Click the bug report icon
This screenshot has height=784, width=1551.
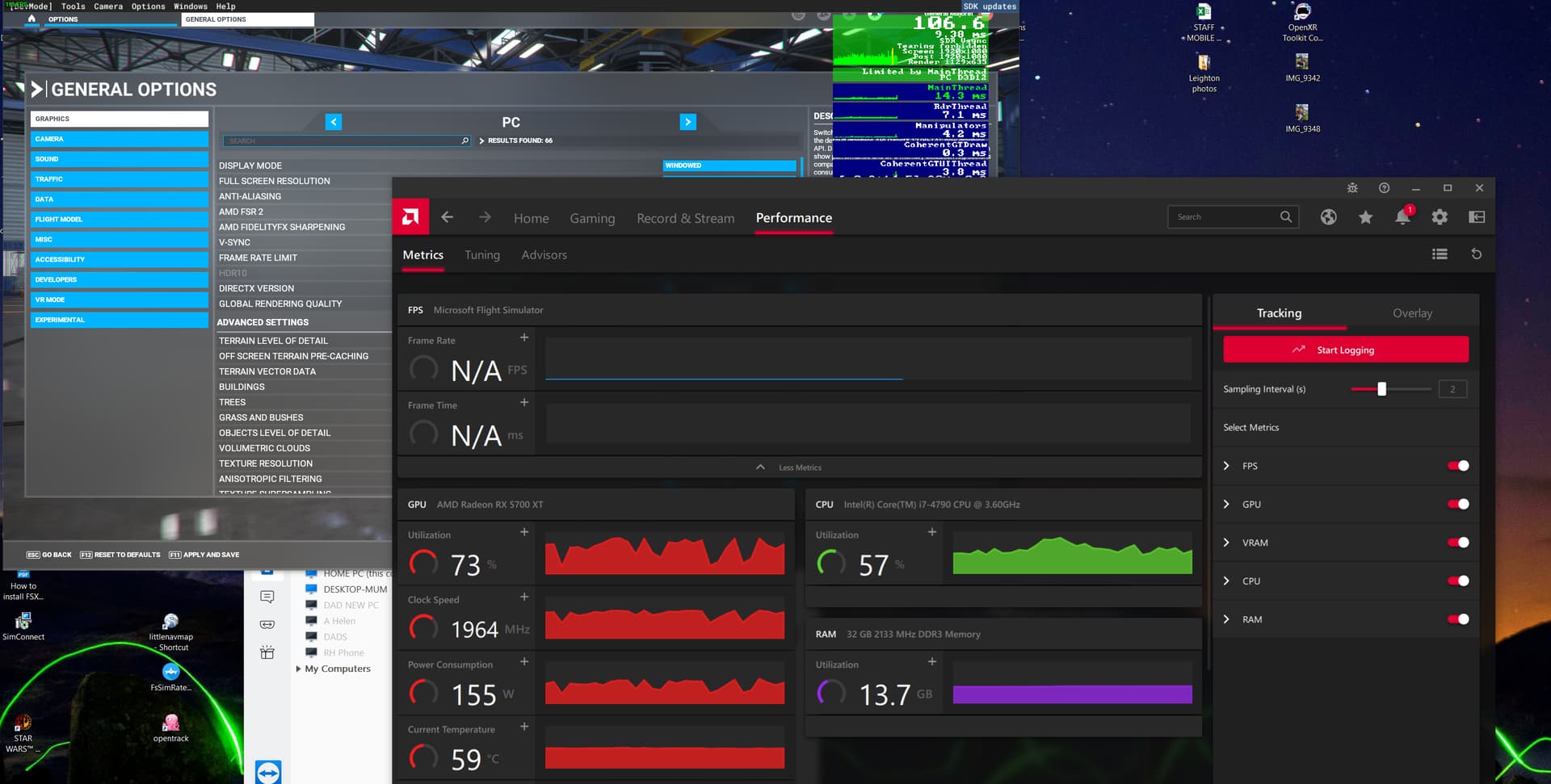[1352, 188]
